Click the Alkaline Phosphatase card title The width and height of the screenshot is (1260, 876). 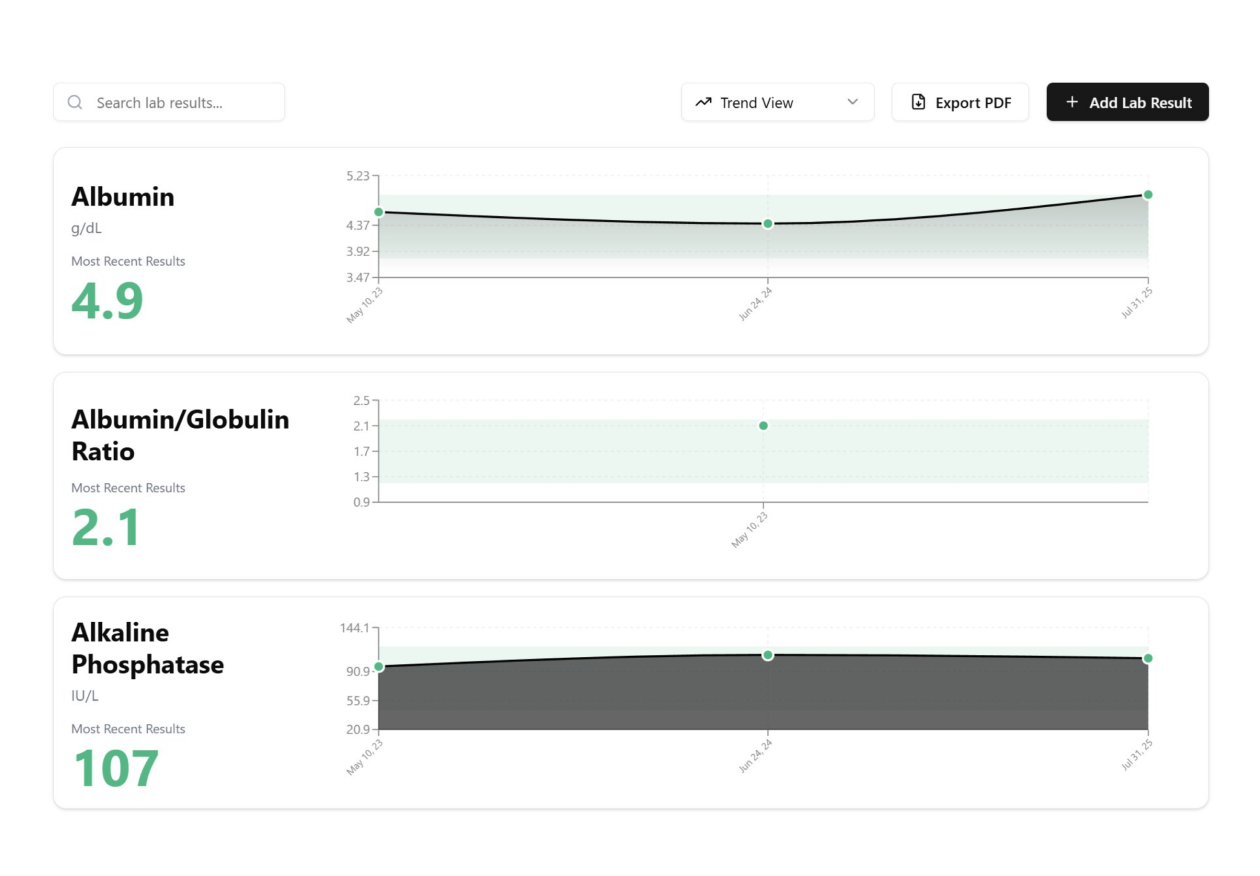click(147, 648)
